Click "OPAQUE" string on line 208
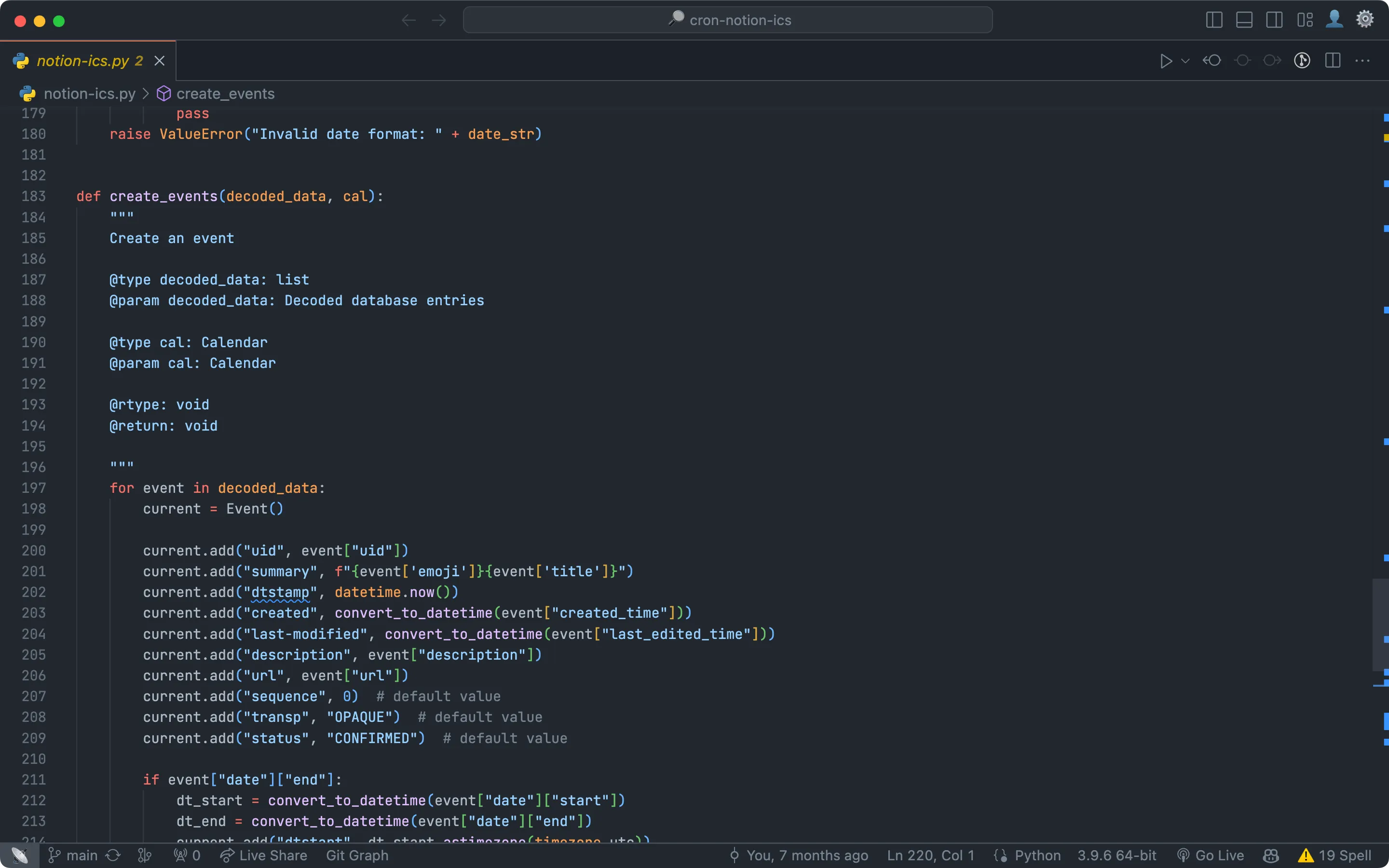 (359, 717)
